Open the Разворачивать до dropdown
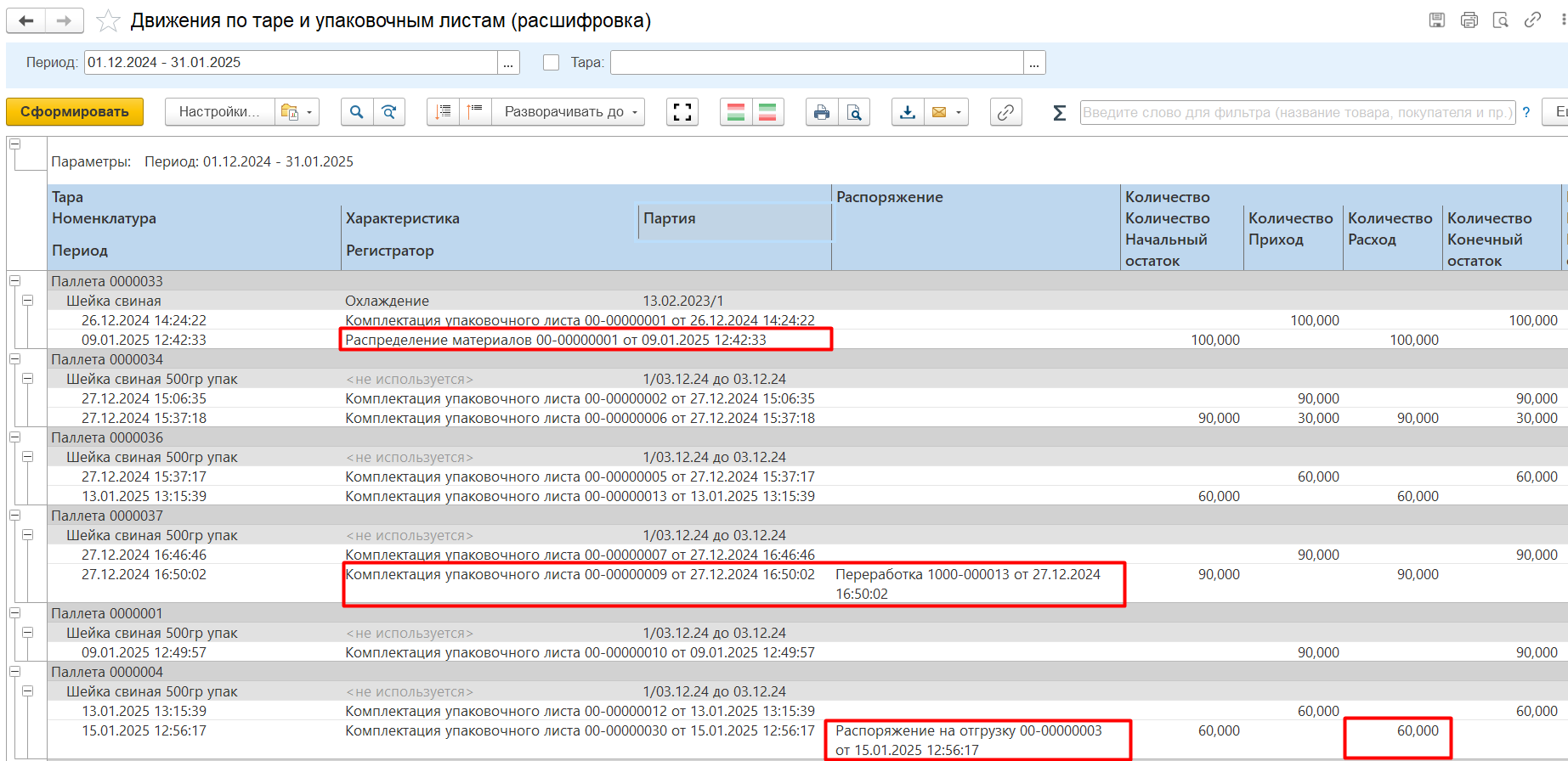The height and width of the screenshot is (761, 1568). (x=569, y=112)
